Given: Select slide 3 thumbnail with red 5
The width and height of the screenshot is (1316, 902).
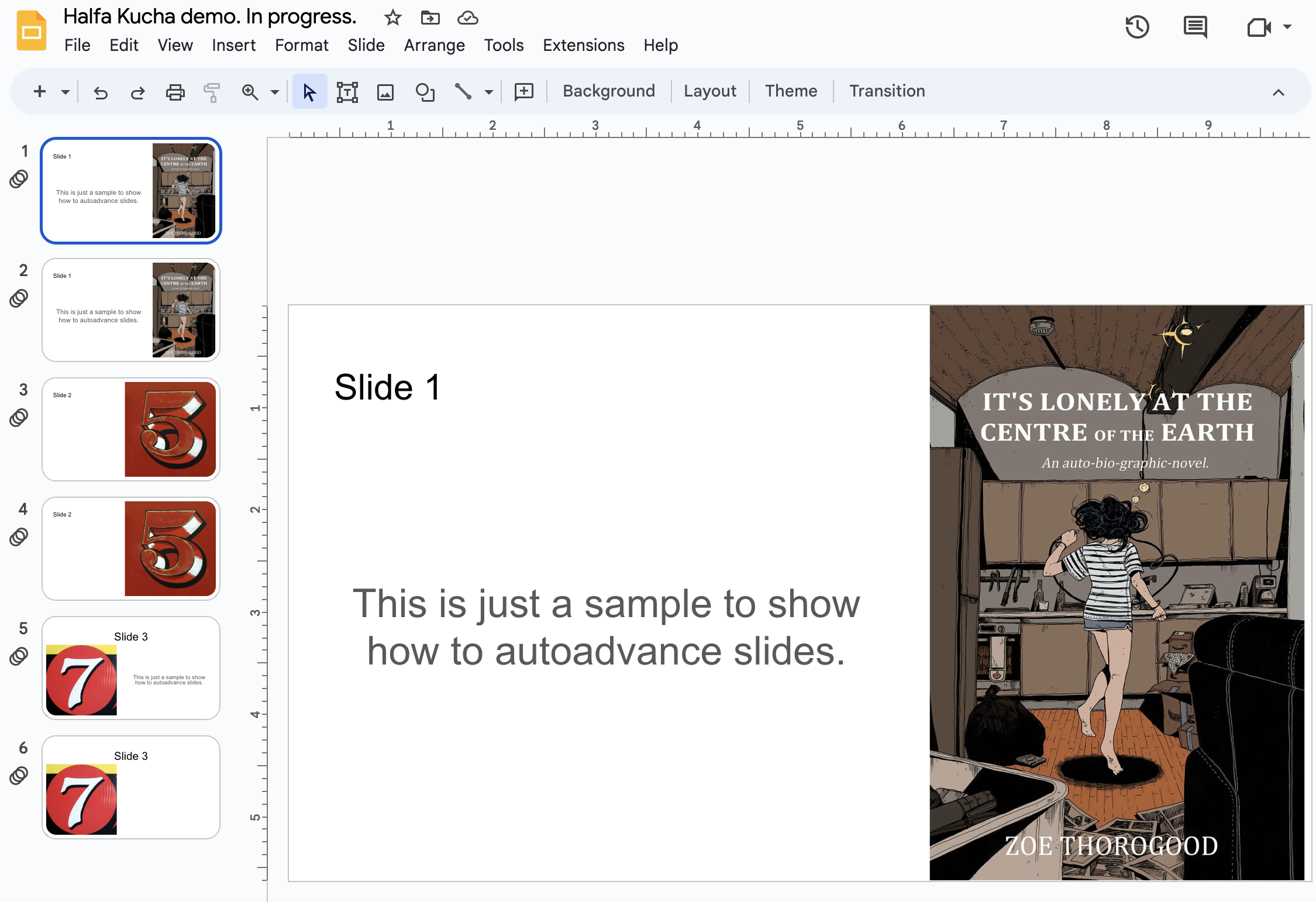Looking at the screenshot, I should click(131, 429).
